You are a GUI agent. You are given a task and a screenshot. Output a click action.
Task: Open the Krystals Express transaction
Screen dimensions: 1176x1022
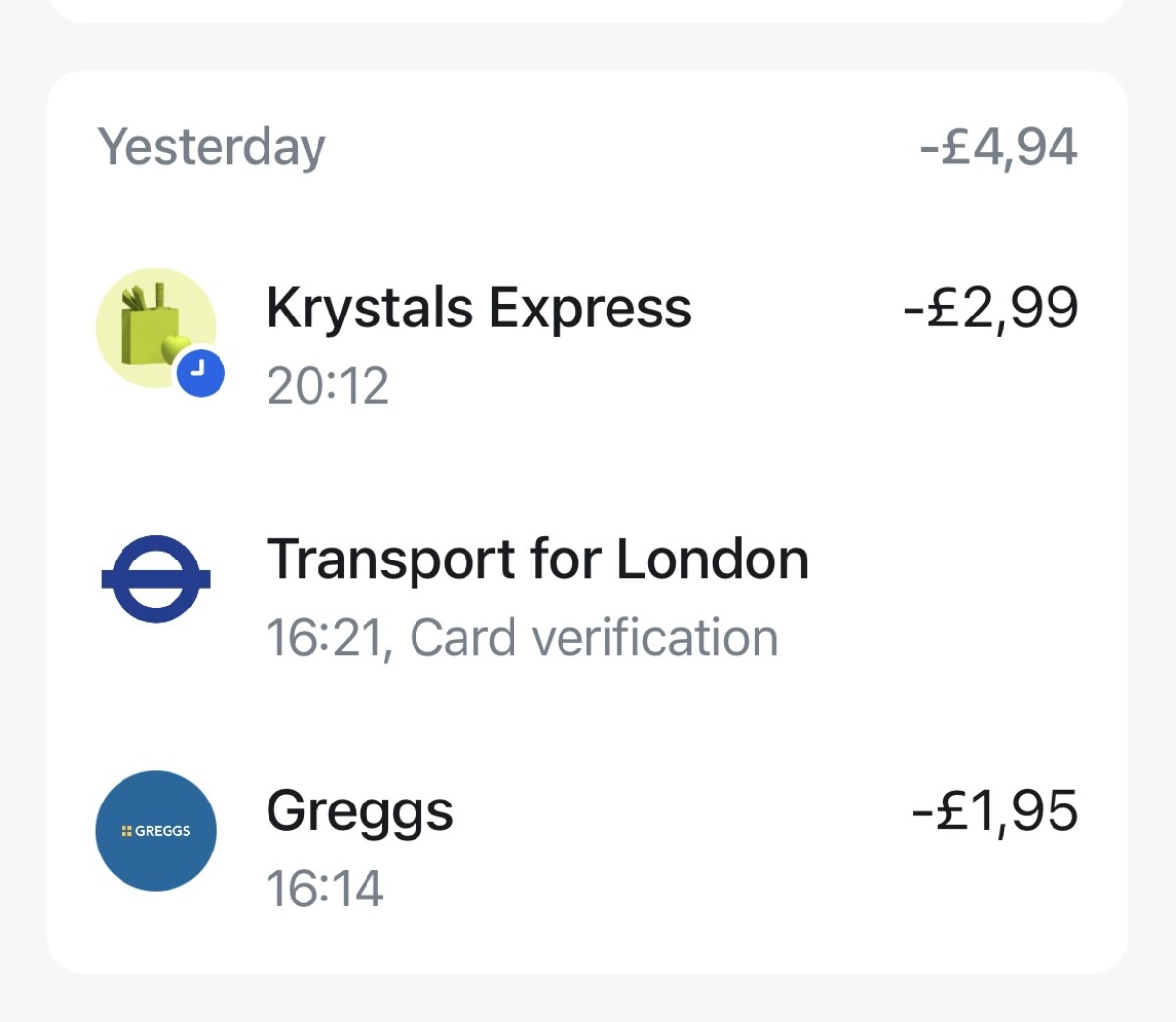point(478,308)
